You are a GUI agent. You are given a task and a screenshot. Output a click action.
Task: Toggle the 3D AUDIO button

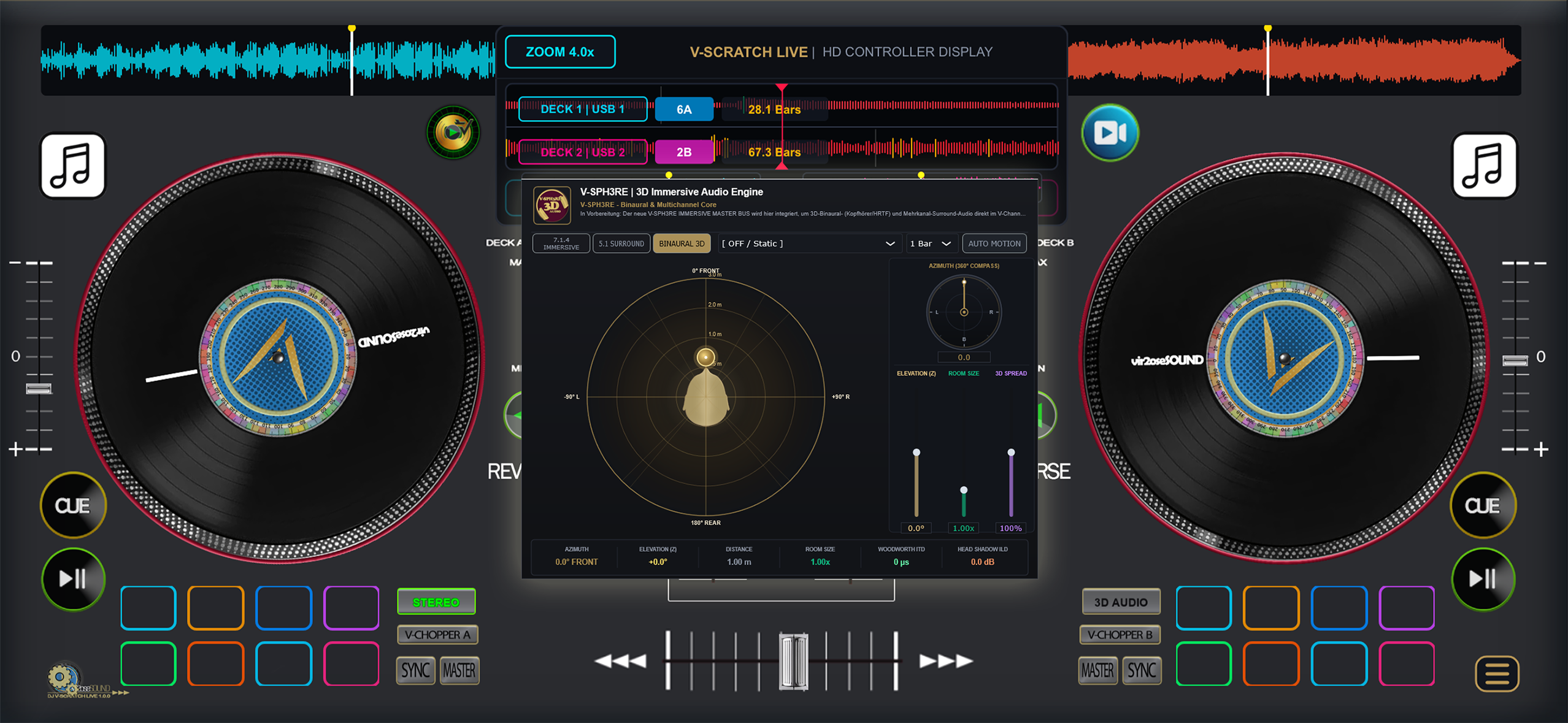coord(1121,602)
